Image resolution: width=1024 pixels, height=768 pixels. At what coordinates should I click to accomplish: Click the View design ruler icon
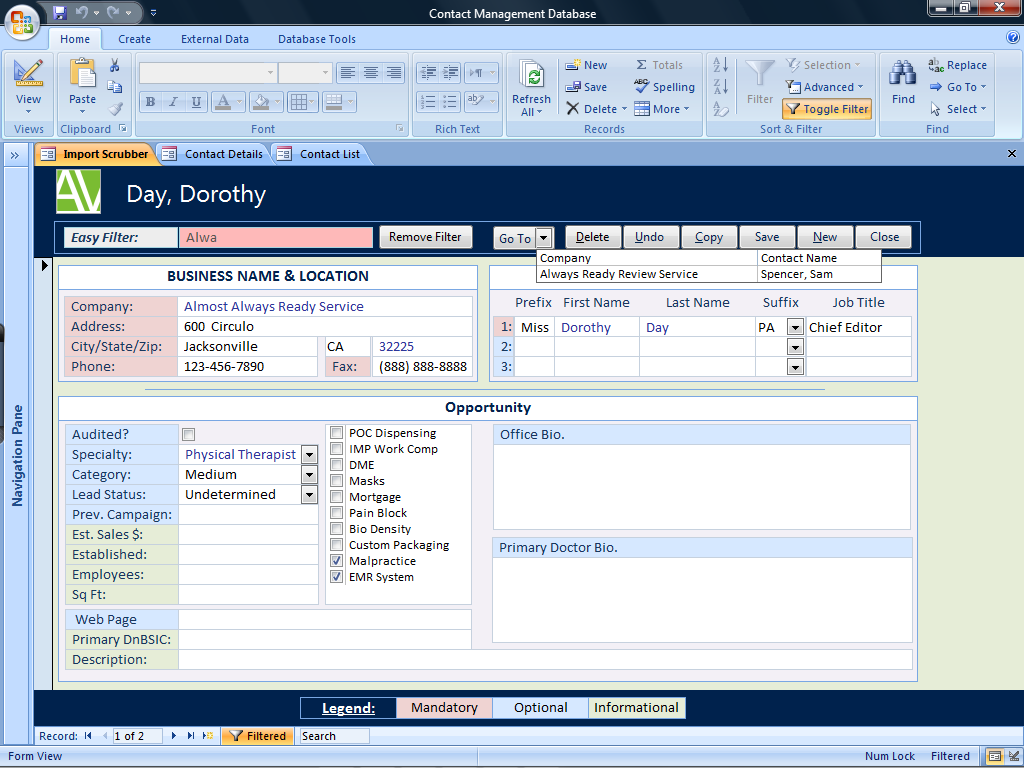(x=28, y=73)
